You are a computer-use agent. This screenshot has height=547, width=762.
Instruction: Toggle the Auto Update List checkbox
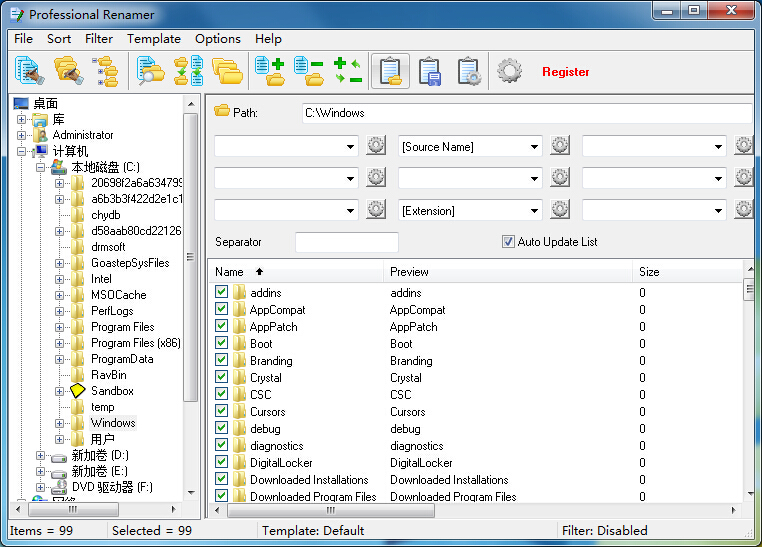(508, 242)
